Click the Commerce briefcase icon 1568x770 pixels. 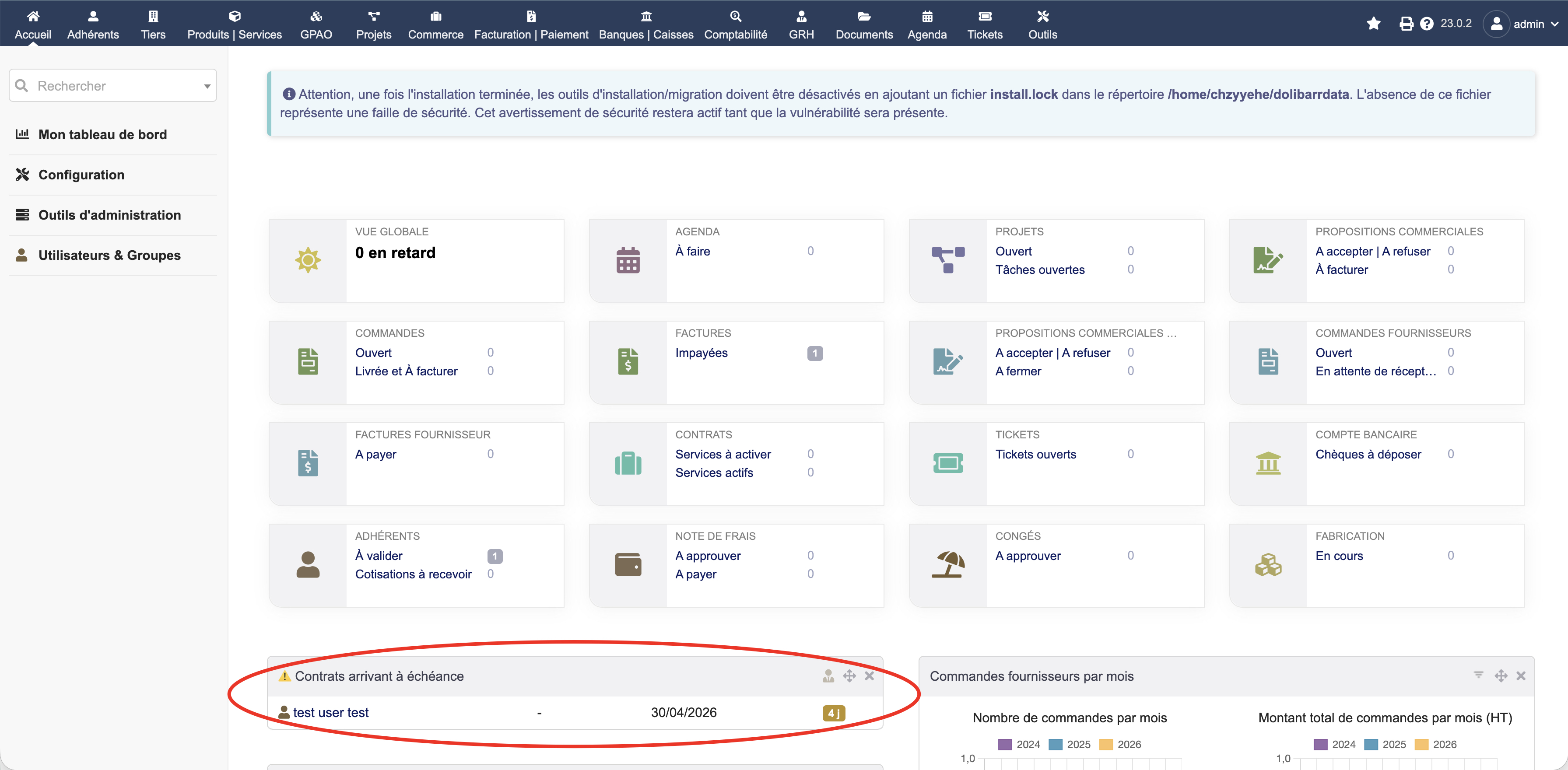click(x=436, y=17)
